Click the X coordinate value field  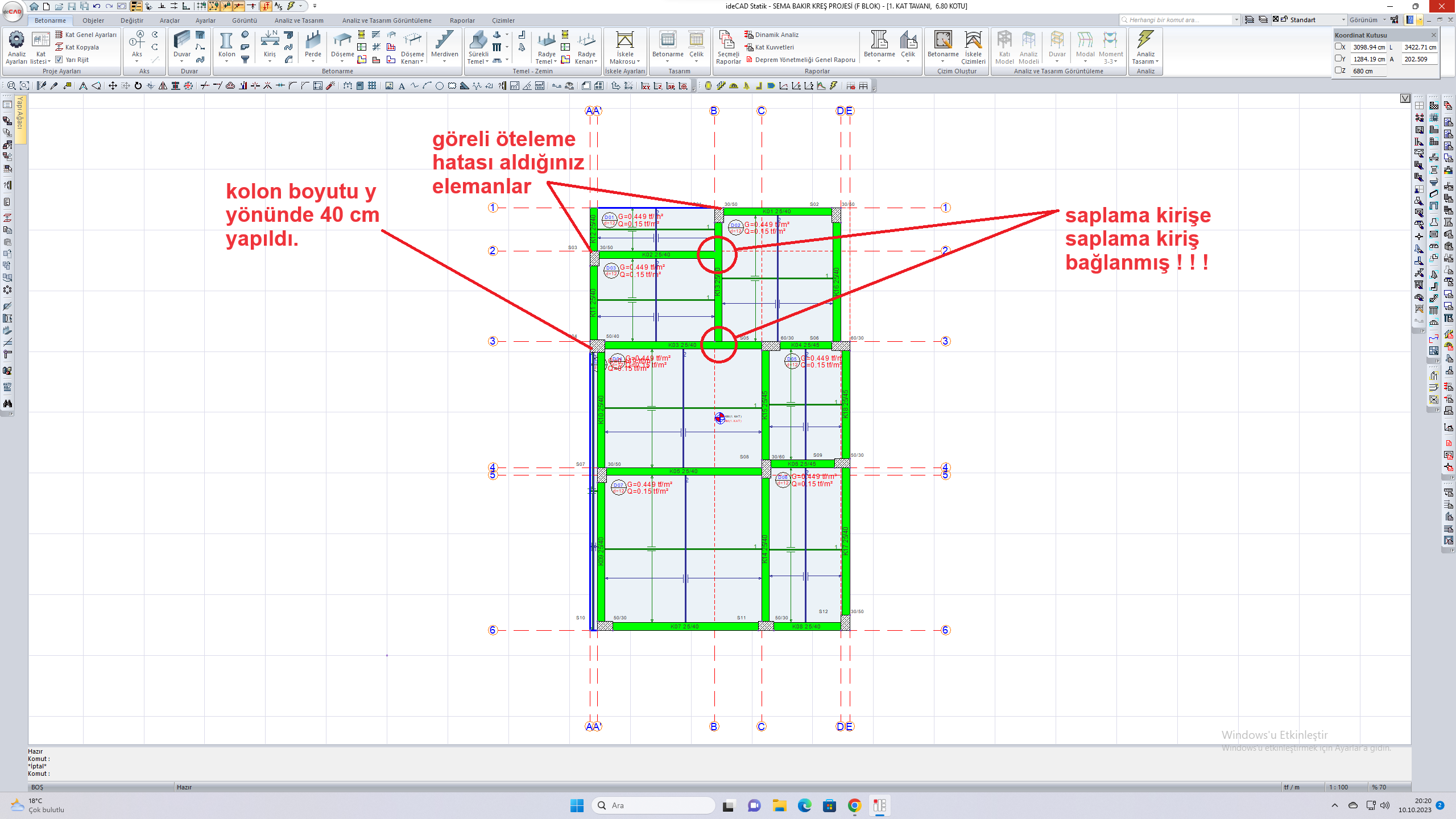click(x=1368, y=47)
